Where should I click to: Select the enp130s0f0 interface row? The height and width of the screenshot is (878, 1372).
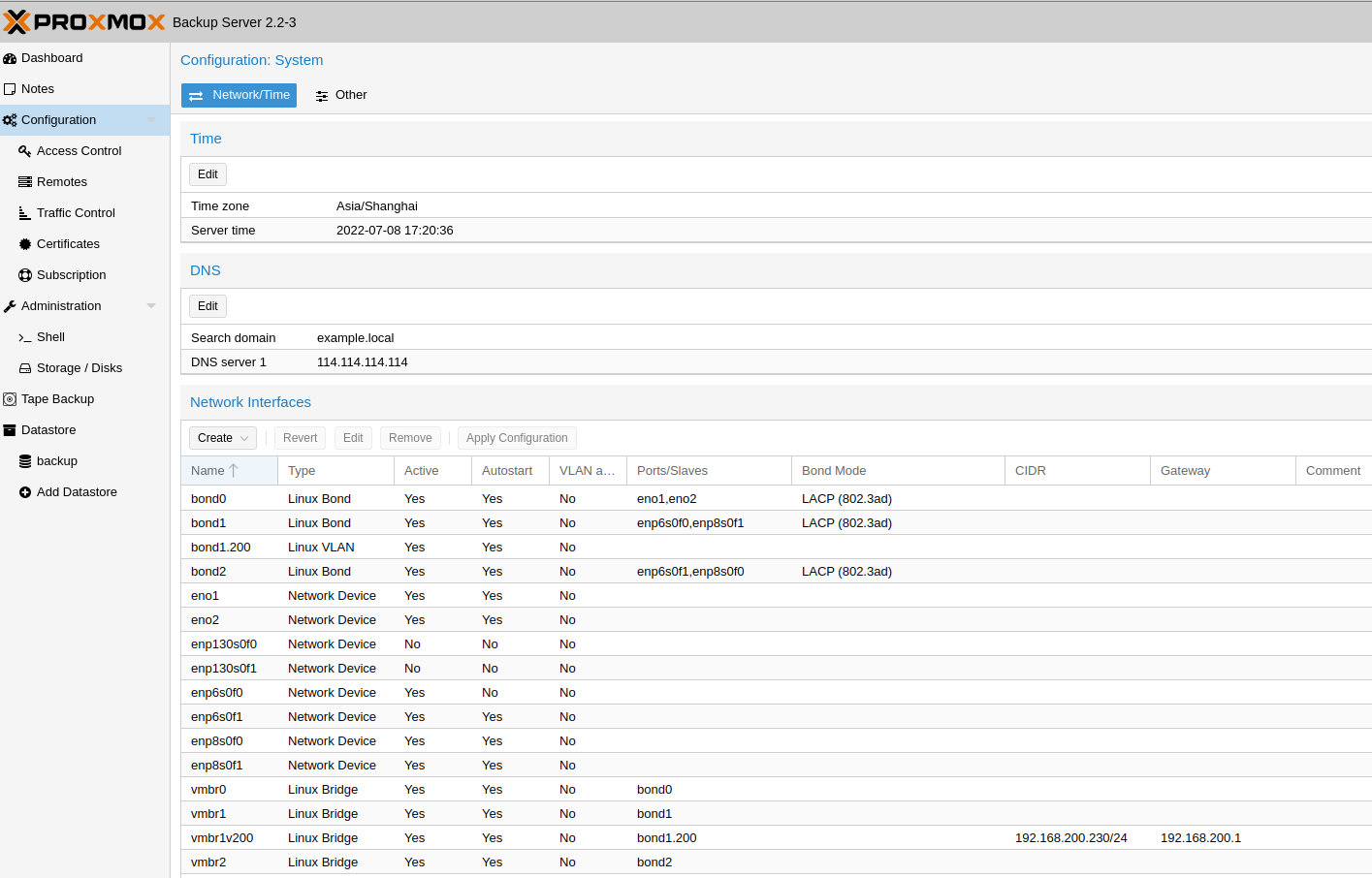click(x=776, y=644)
